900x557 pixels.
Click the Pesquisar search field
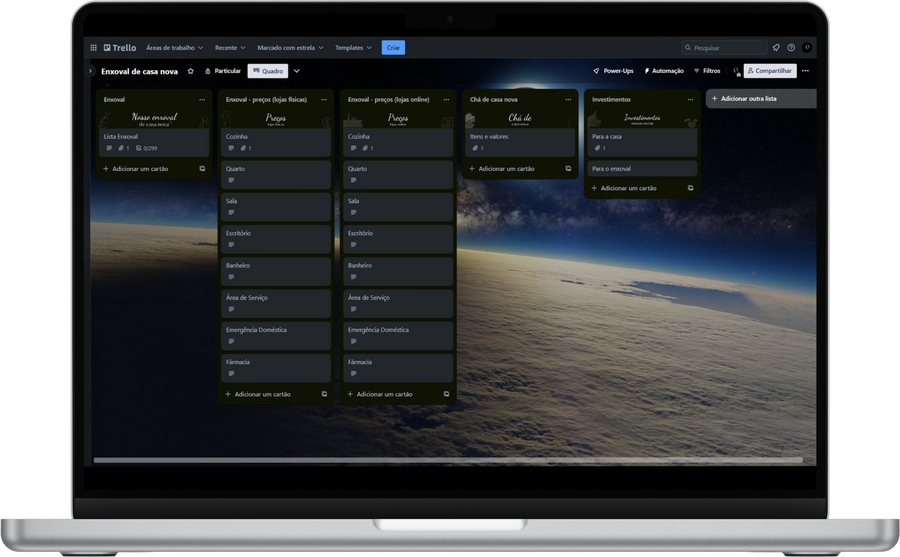coord(724,47)
